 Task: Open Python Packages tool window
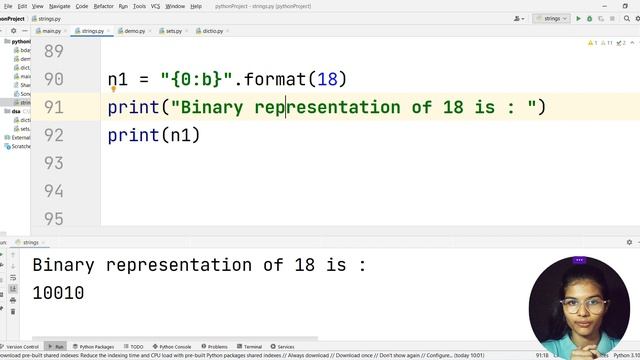pos(93,347)
